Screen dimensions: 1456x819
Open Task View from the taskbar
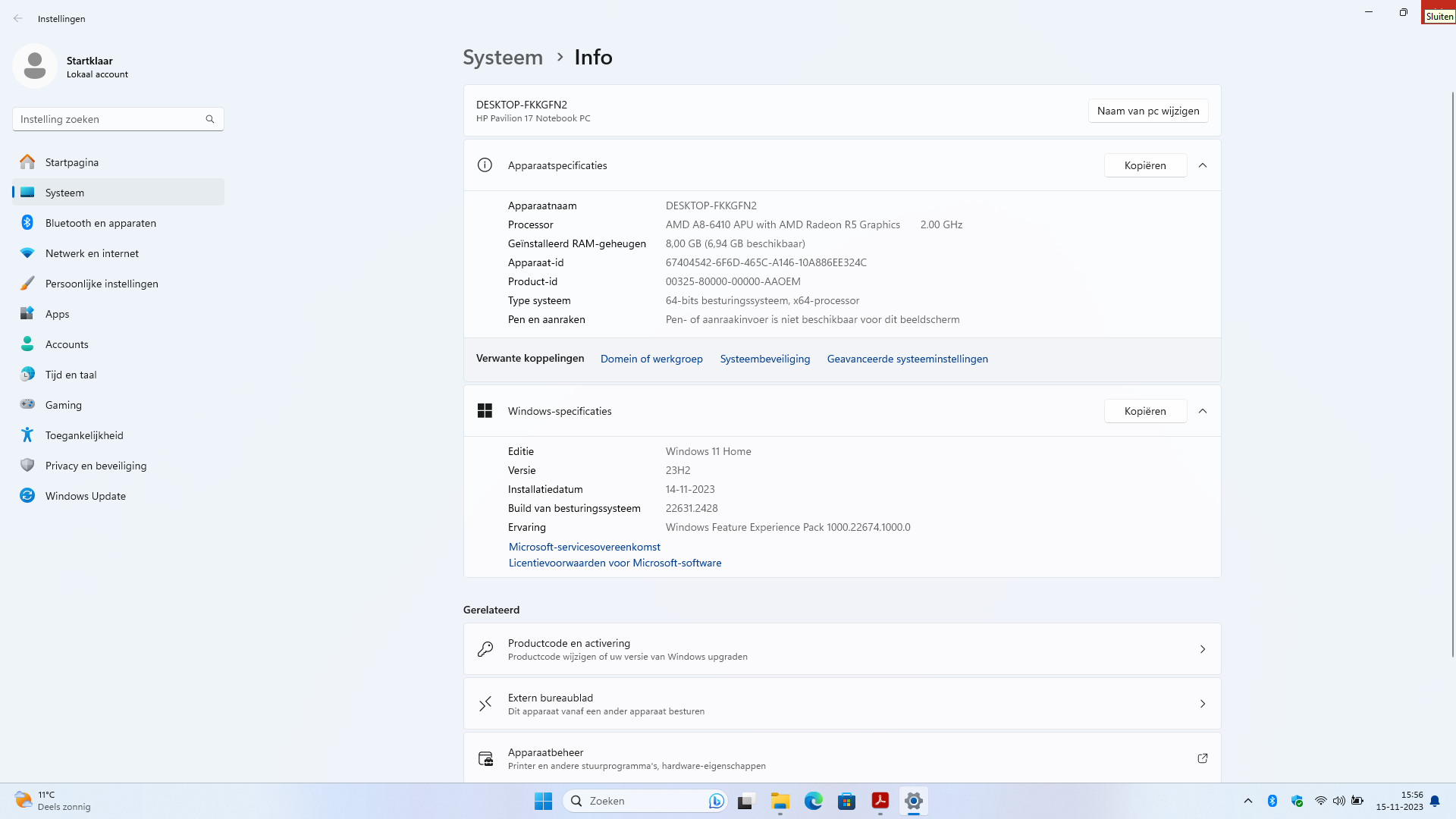point(746,801)
